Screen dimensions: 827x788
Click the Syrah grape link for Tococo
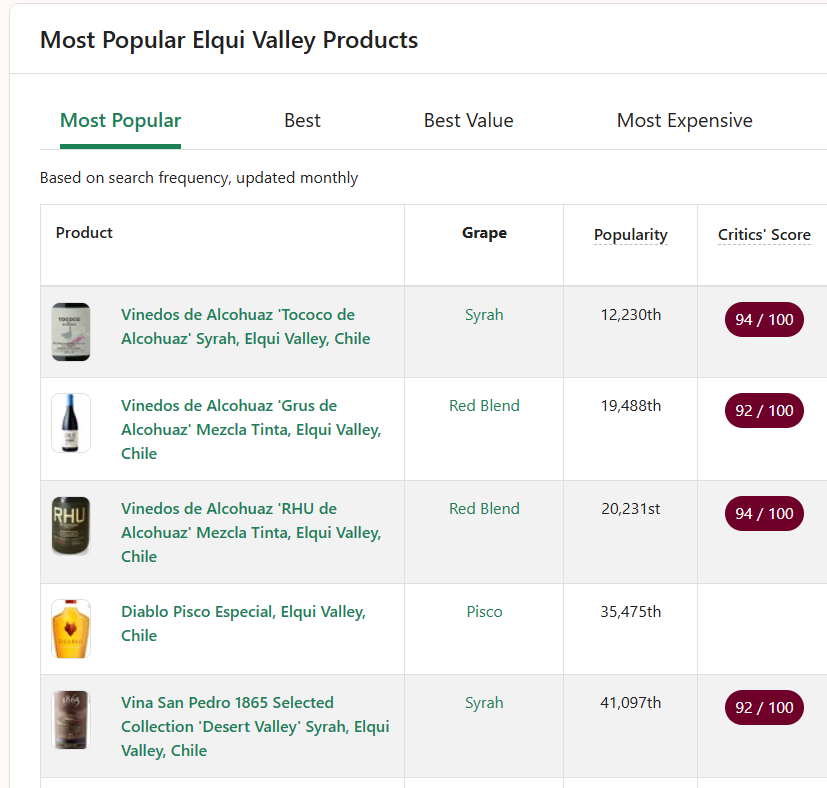pos(484,315)
